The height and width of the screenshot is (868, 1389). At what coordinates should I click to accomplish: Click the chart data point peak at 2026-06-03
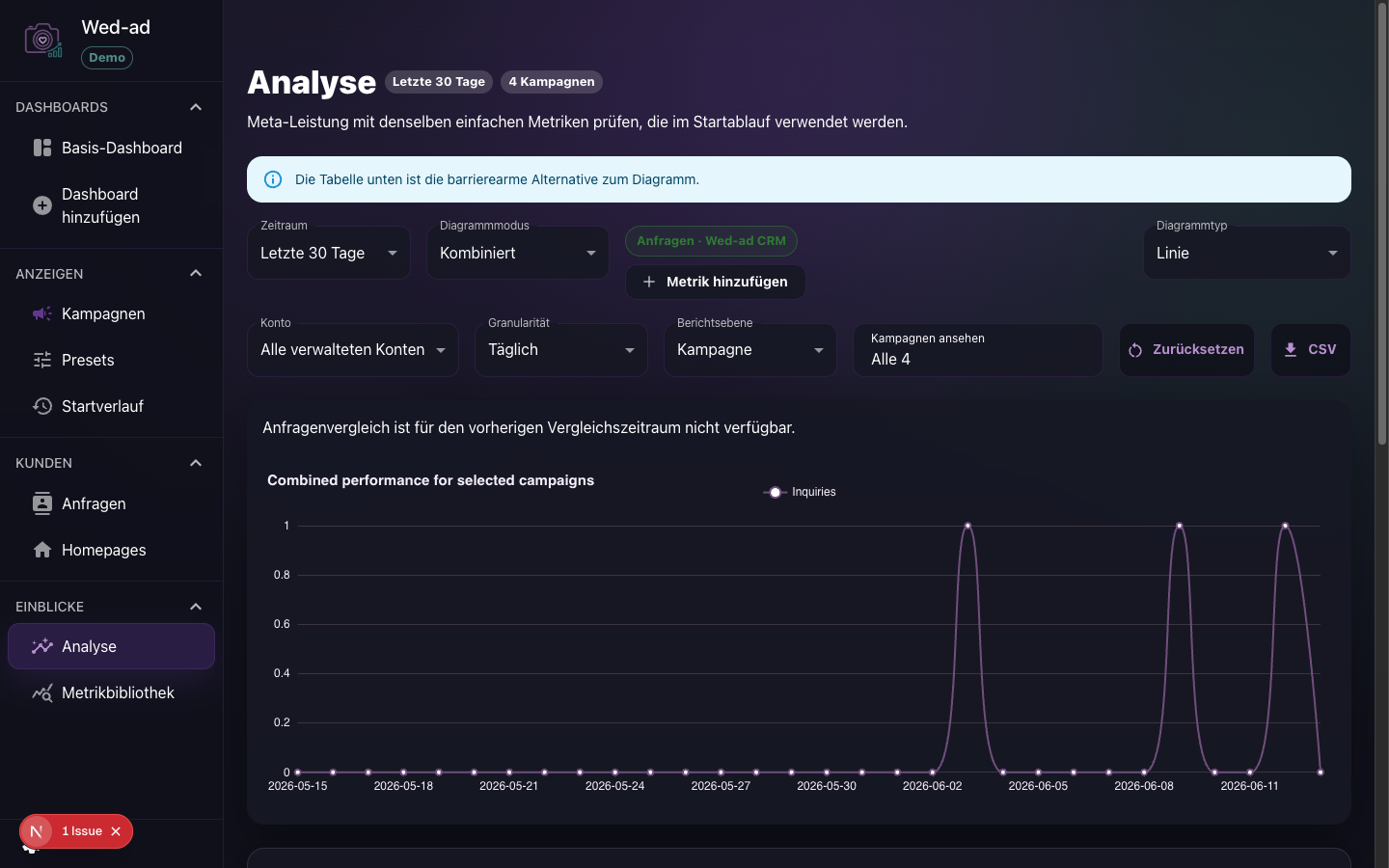coord(967,526)
